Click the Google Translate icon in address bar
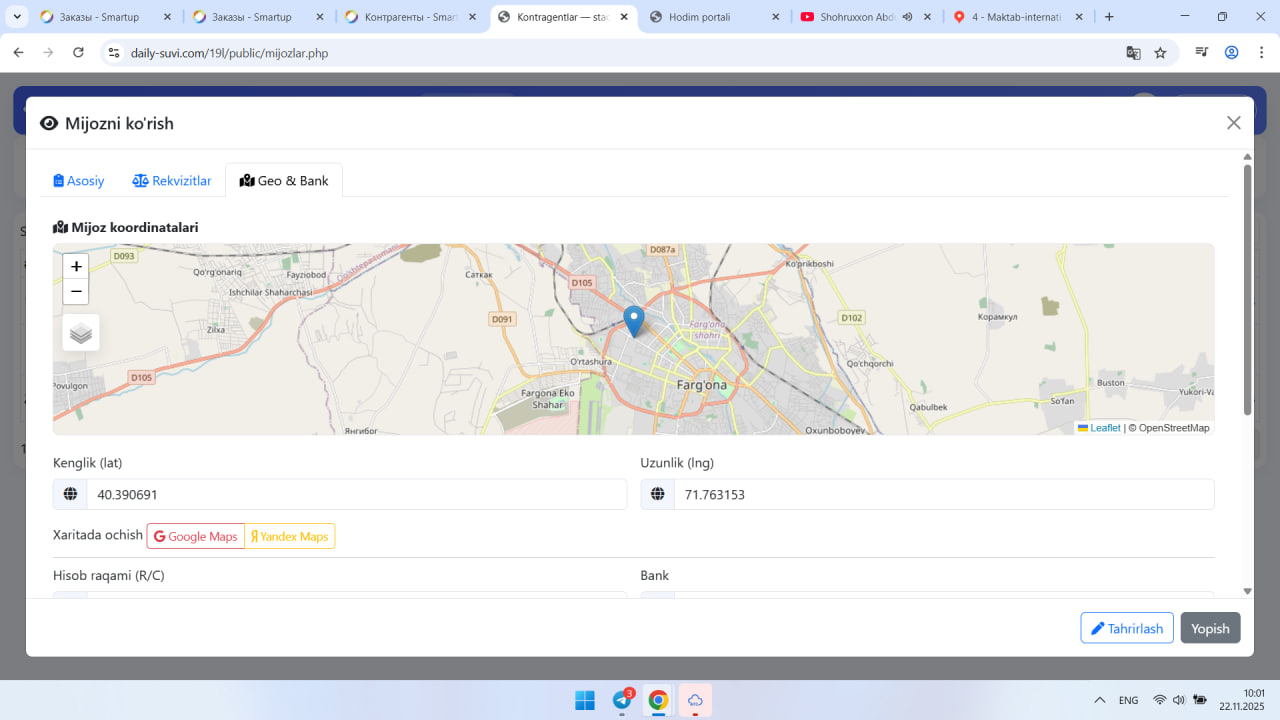Image resolution: width=1280 pixels, height=720 pixels. 1133,53
